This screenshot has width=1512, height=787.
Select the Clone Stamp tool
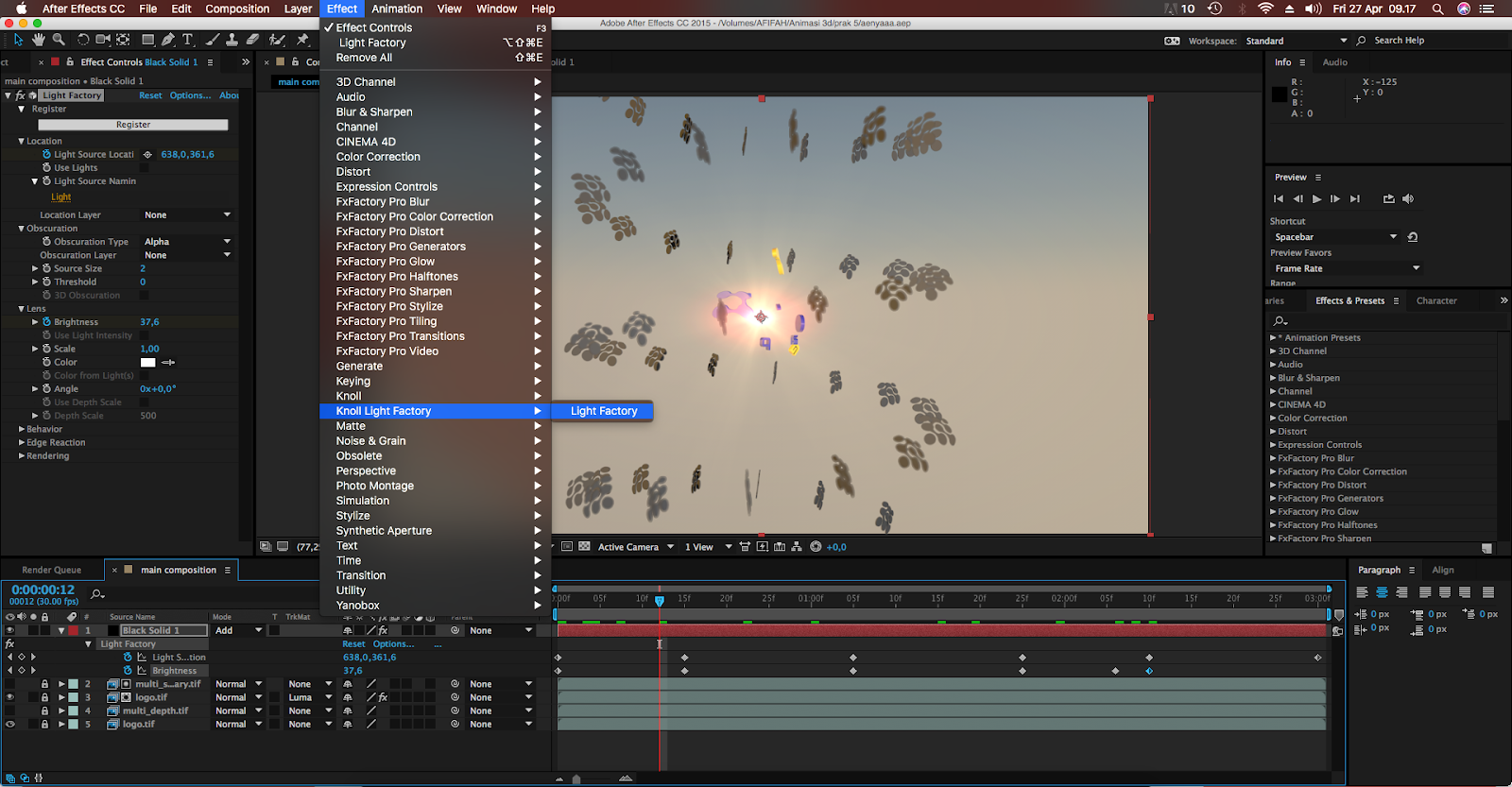[232, 40]
